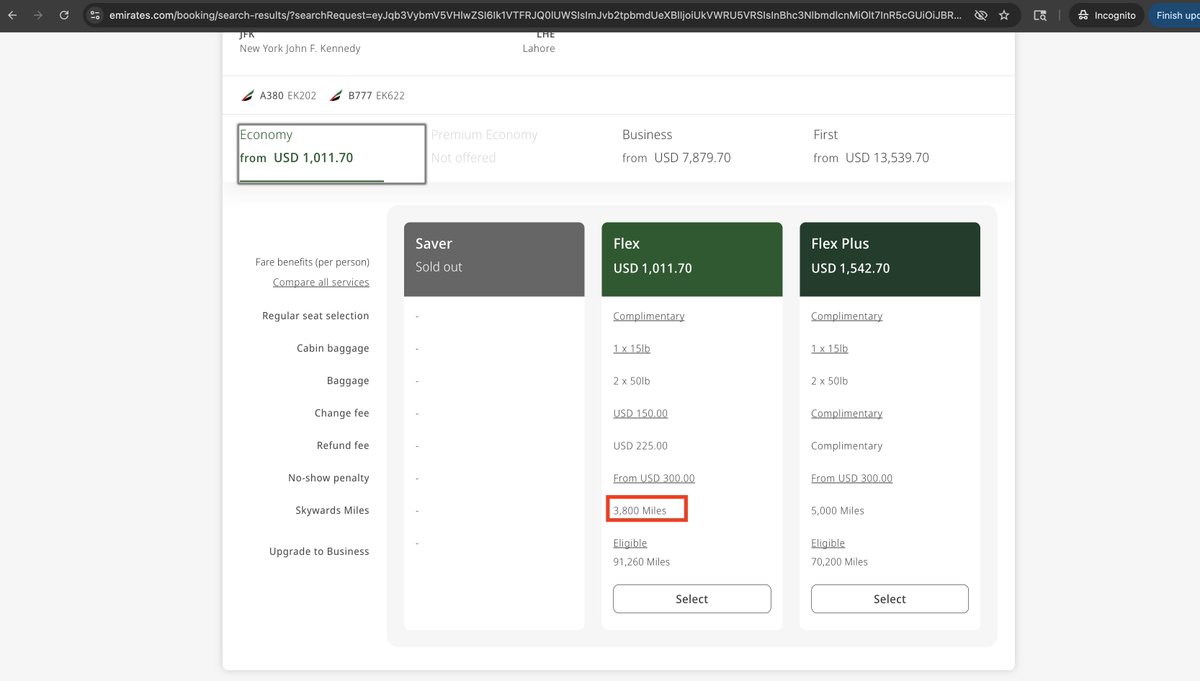Open Flex Plus Eligible upgrade link

[828, 544]
